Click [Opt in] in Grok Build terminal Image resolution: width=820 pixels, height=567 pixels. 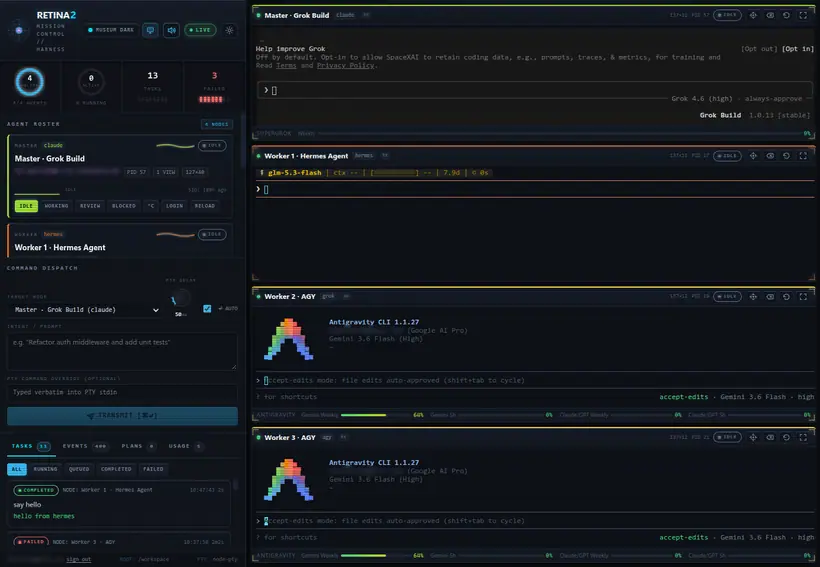[798, 49]
